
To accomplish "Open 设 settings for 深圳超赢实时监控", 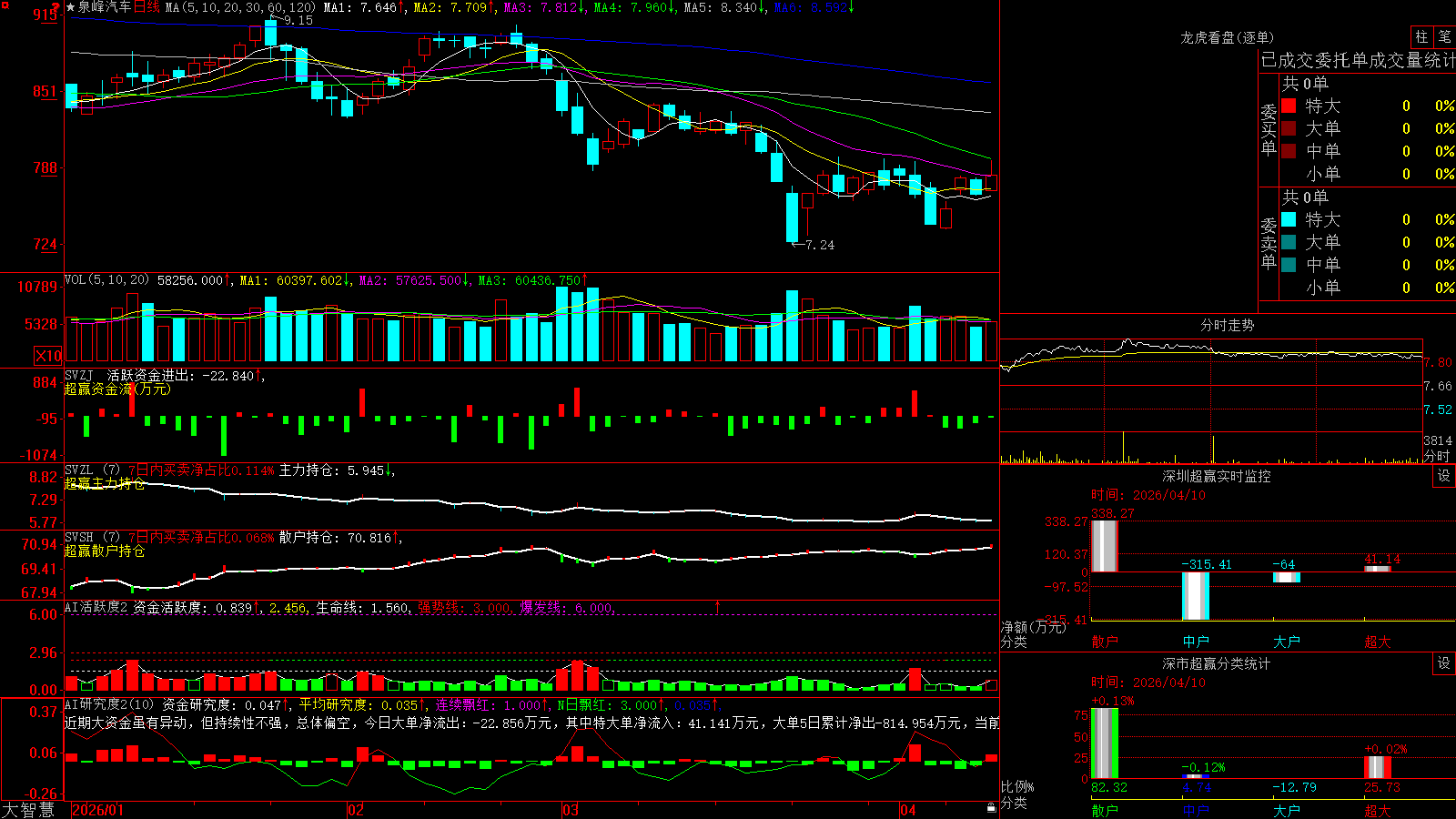I will (x=1444, y=476).
